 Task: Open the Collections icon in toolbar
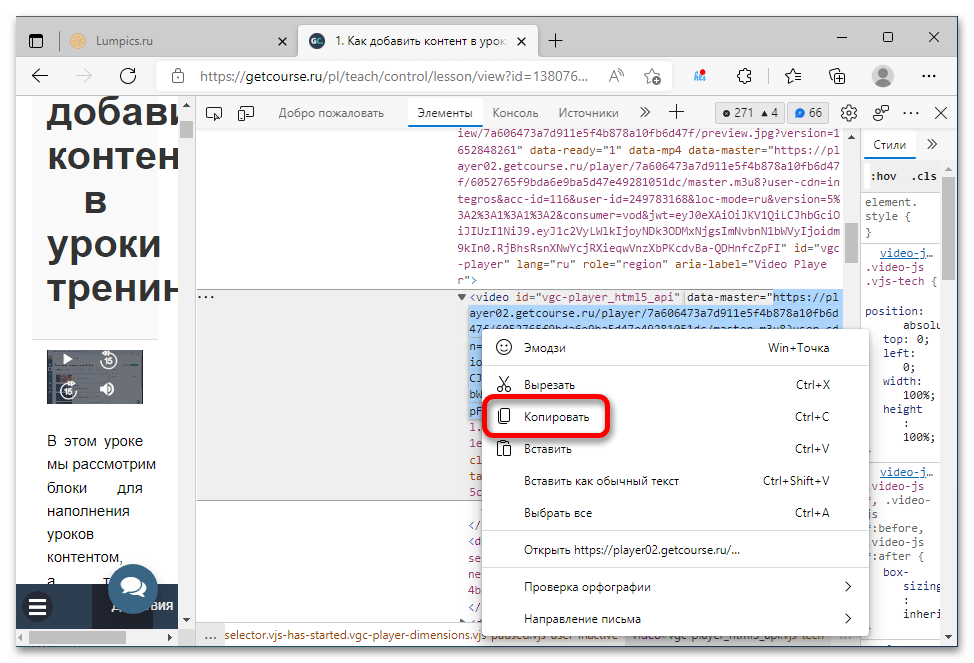pyautogui.click(x=837, y=76)
